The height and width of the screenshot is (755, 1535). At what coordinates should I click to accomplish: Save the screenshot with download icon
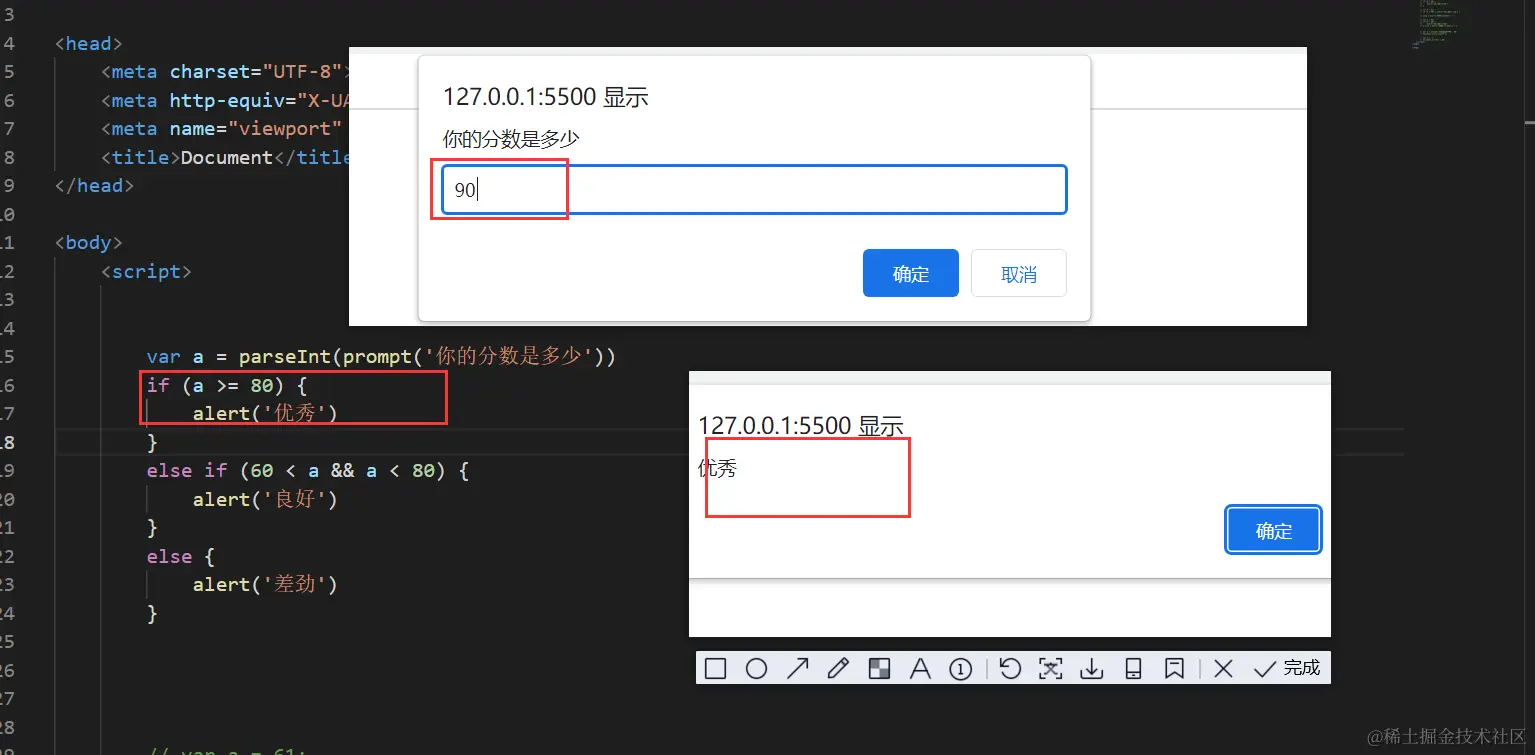click(1092, 669)
